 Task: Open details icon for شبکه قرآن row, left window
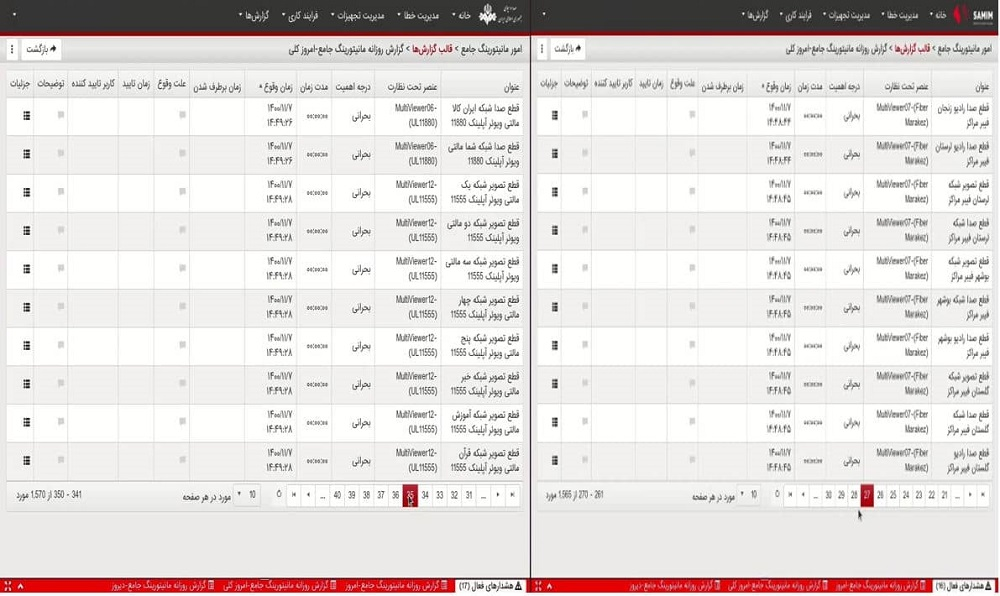coord(26,460)
